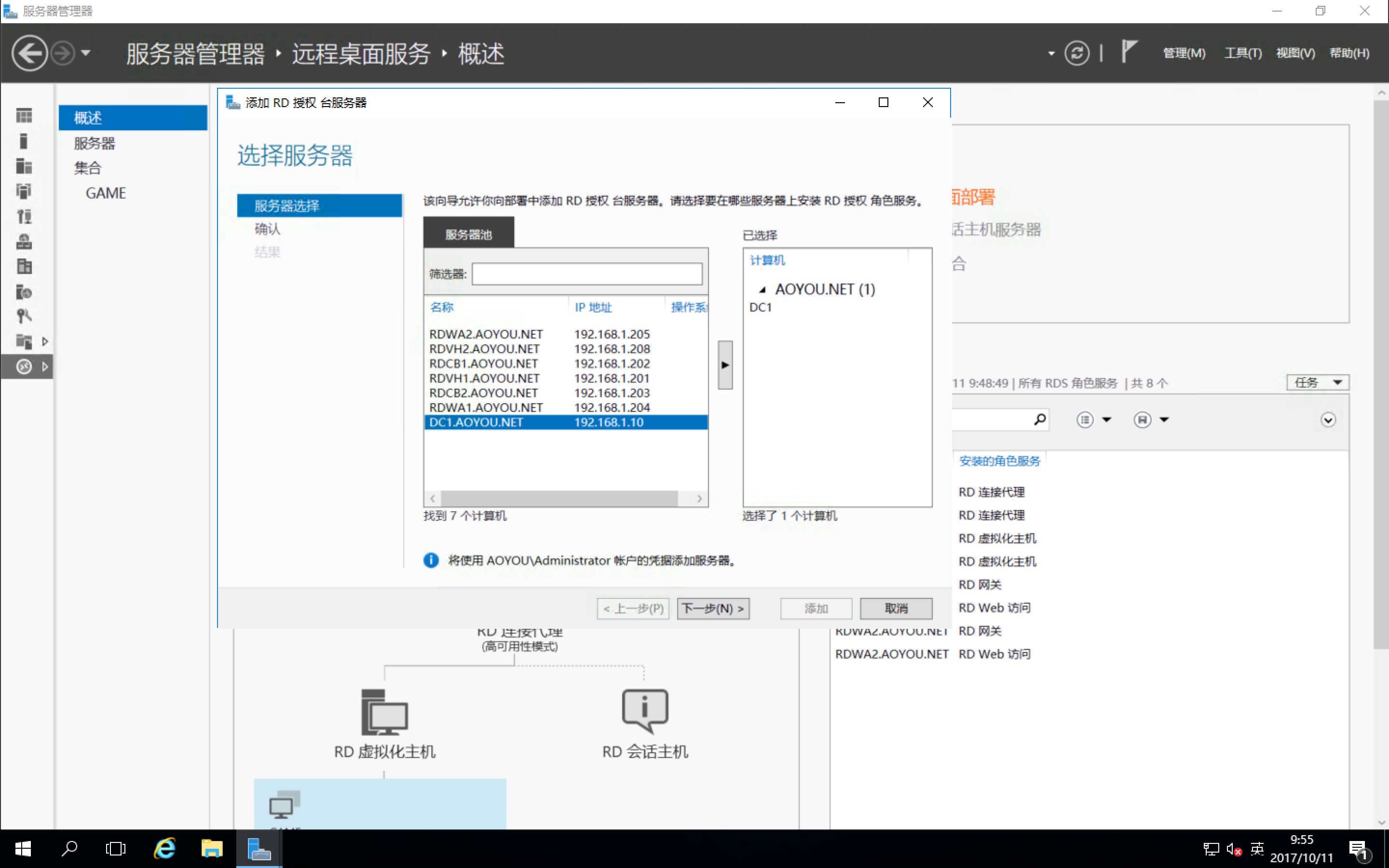Open File Explorer from taskbar

212,849
